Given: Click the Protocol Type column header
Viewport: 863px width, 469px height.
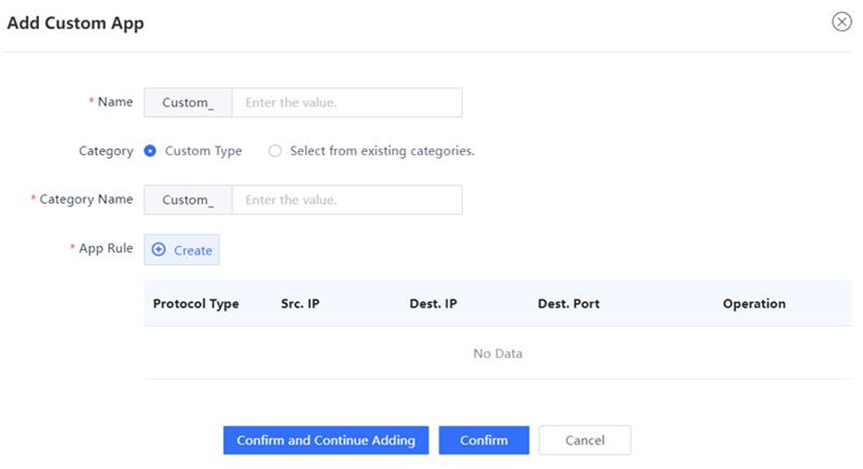Looking at the screenshot, I should 196,304.
